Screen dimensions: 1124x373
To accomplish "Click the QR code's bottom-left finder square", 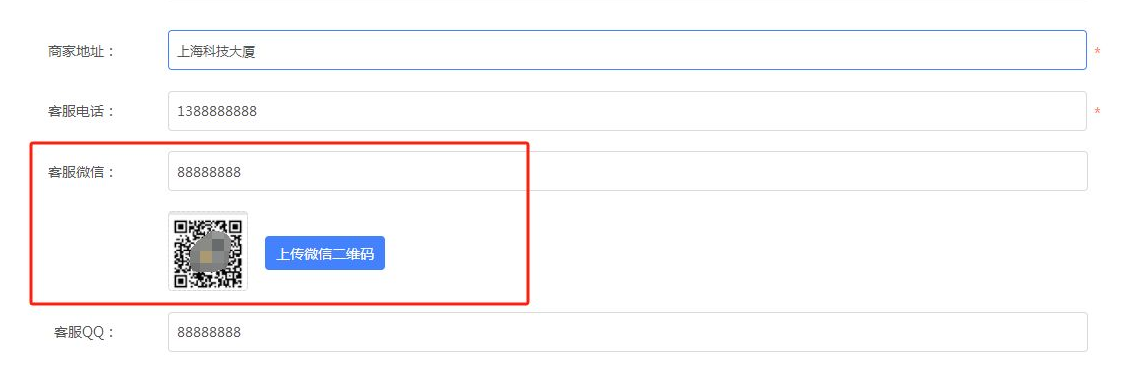I will [181, 279].
